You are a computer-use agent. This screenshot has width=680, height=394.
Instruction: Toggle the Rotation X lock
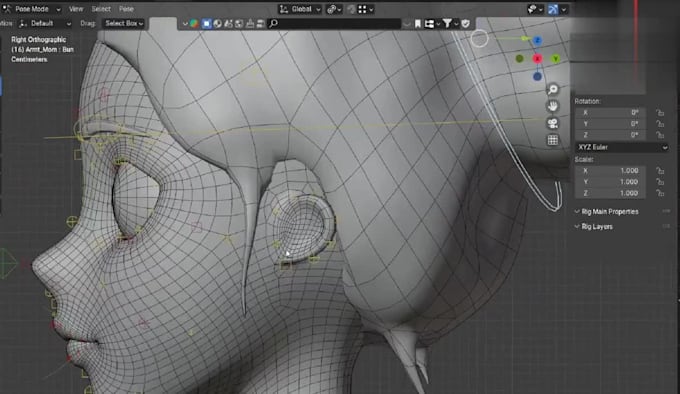click(660, 113)
